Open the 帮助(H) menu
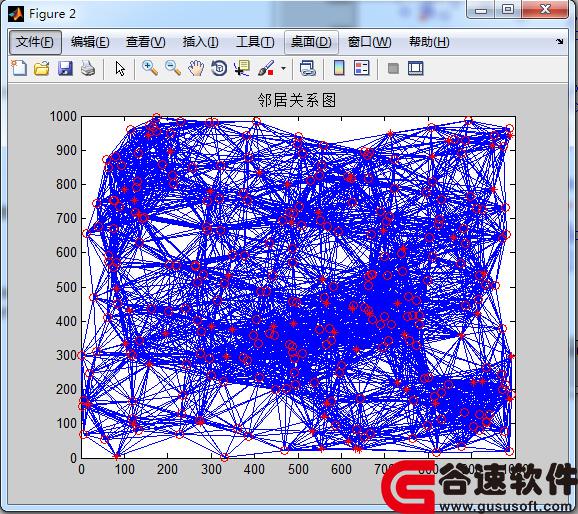The height and width of the screenshot is (514, 578). click(429, 42)
